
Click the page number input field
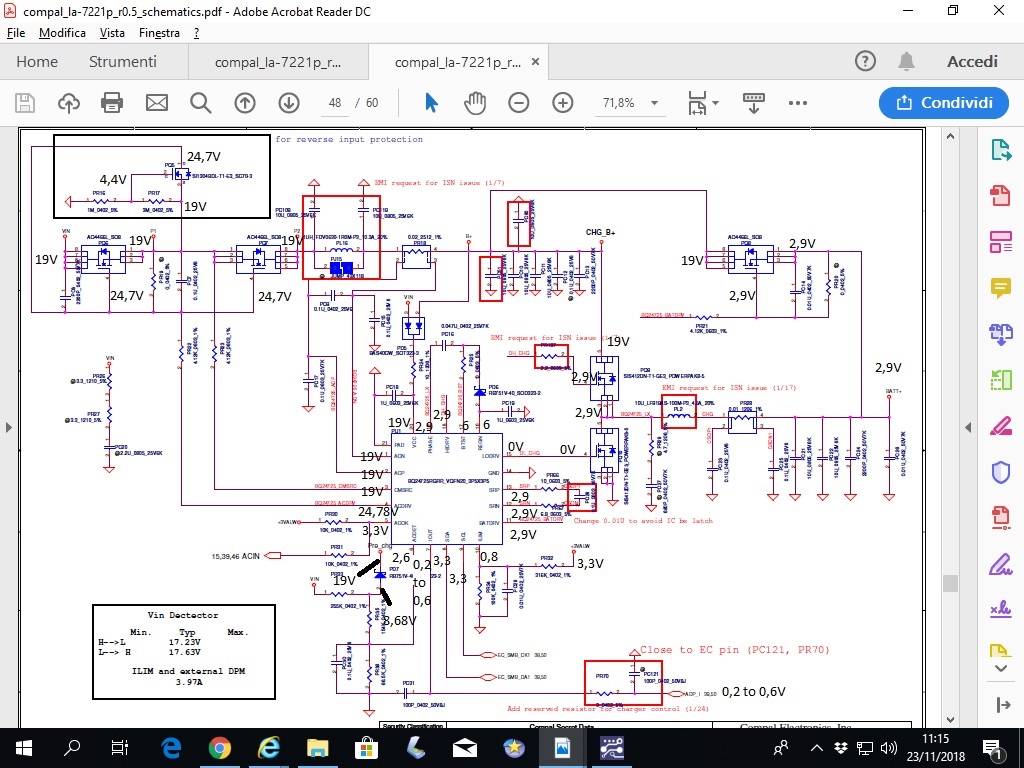pos(335,103)
